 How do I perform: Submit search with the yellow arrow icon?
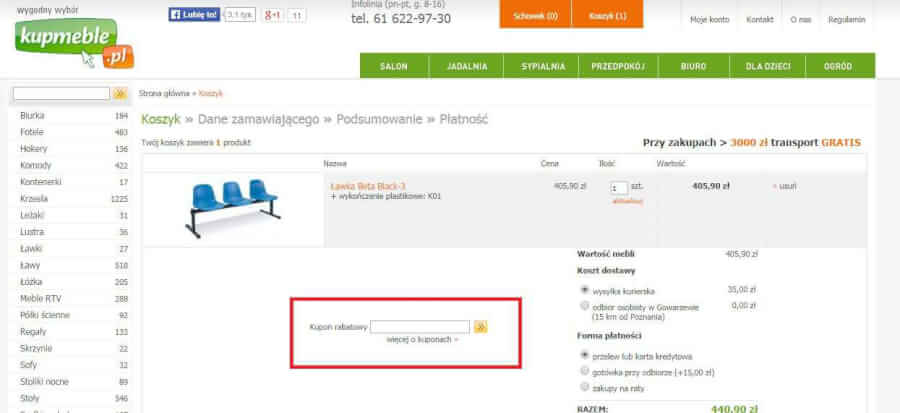click(120, 93)
